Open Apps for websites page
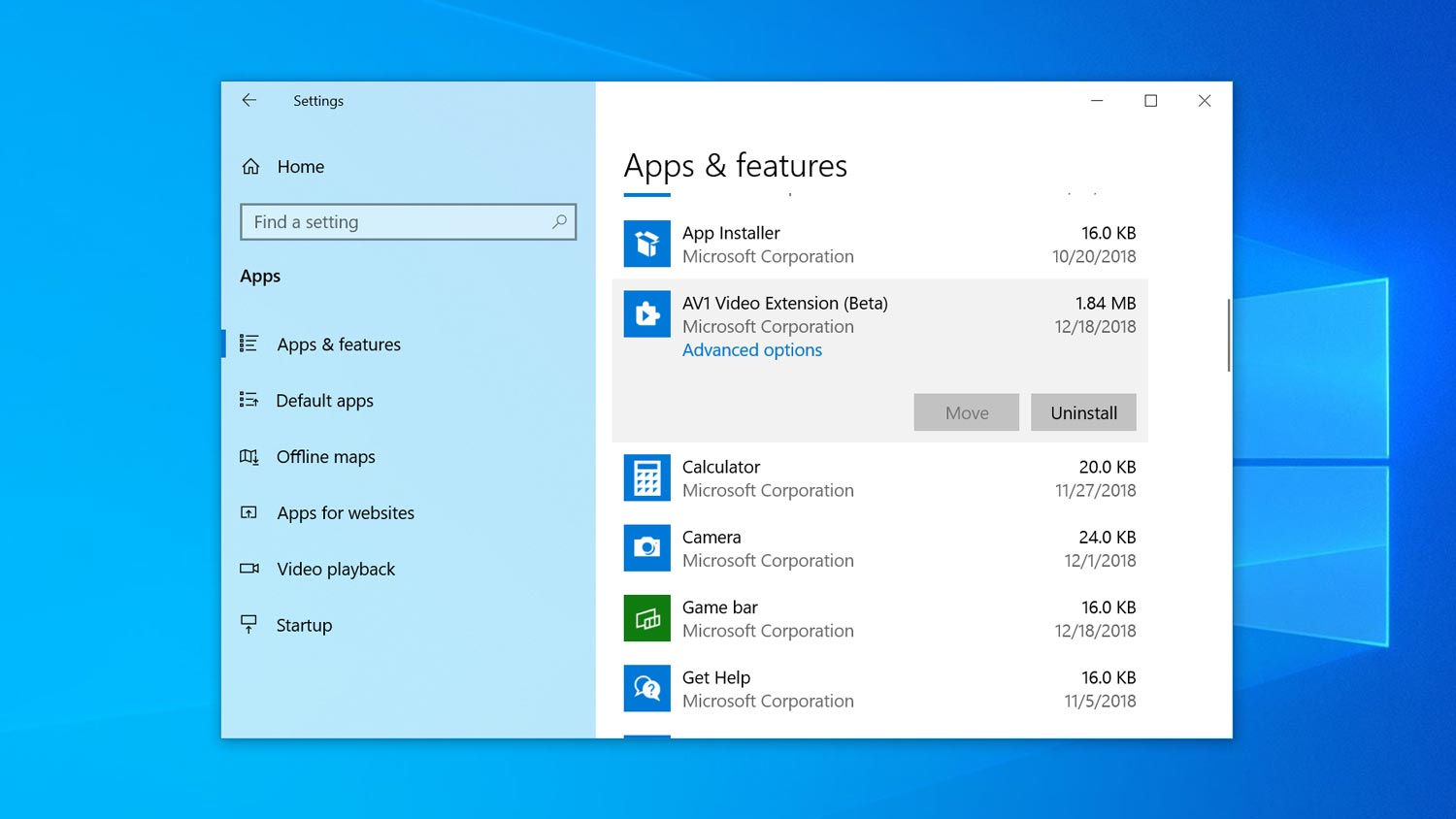The height and width of the screenshot is (819, 1456). pyautogui.click(x=346, y=513)
